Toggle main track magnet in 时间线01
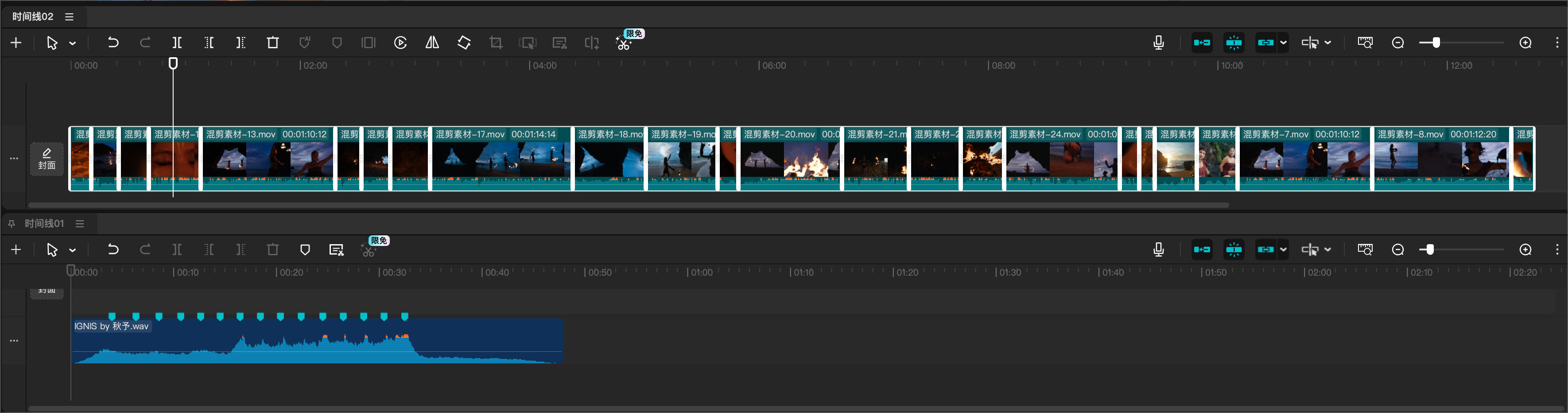Image resolution: width=1568 pixels, height=413 pixels. [x=1202, y=250]
